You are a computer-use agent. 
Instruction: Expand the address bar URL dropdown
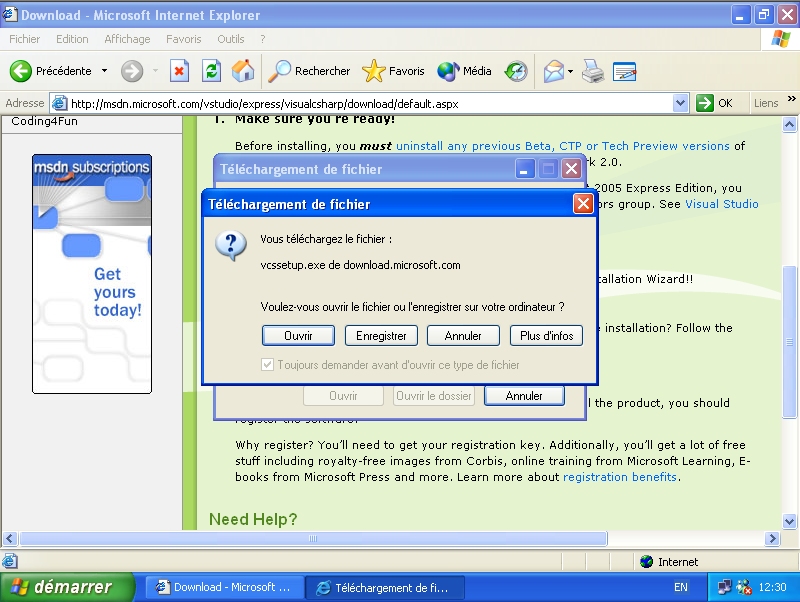681,103
